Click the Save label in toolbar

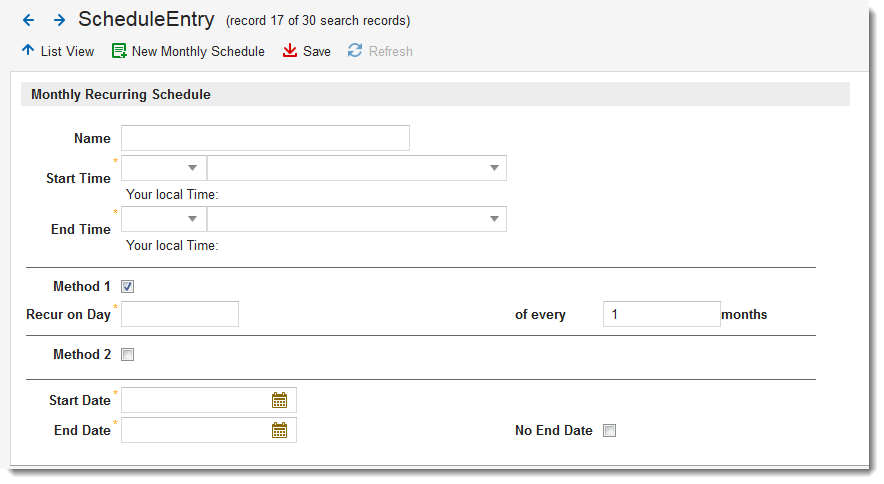(x=317, y=51)
